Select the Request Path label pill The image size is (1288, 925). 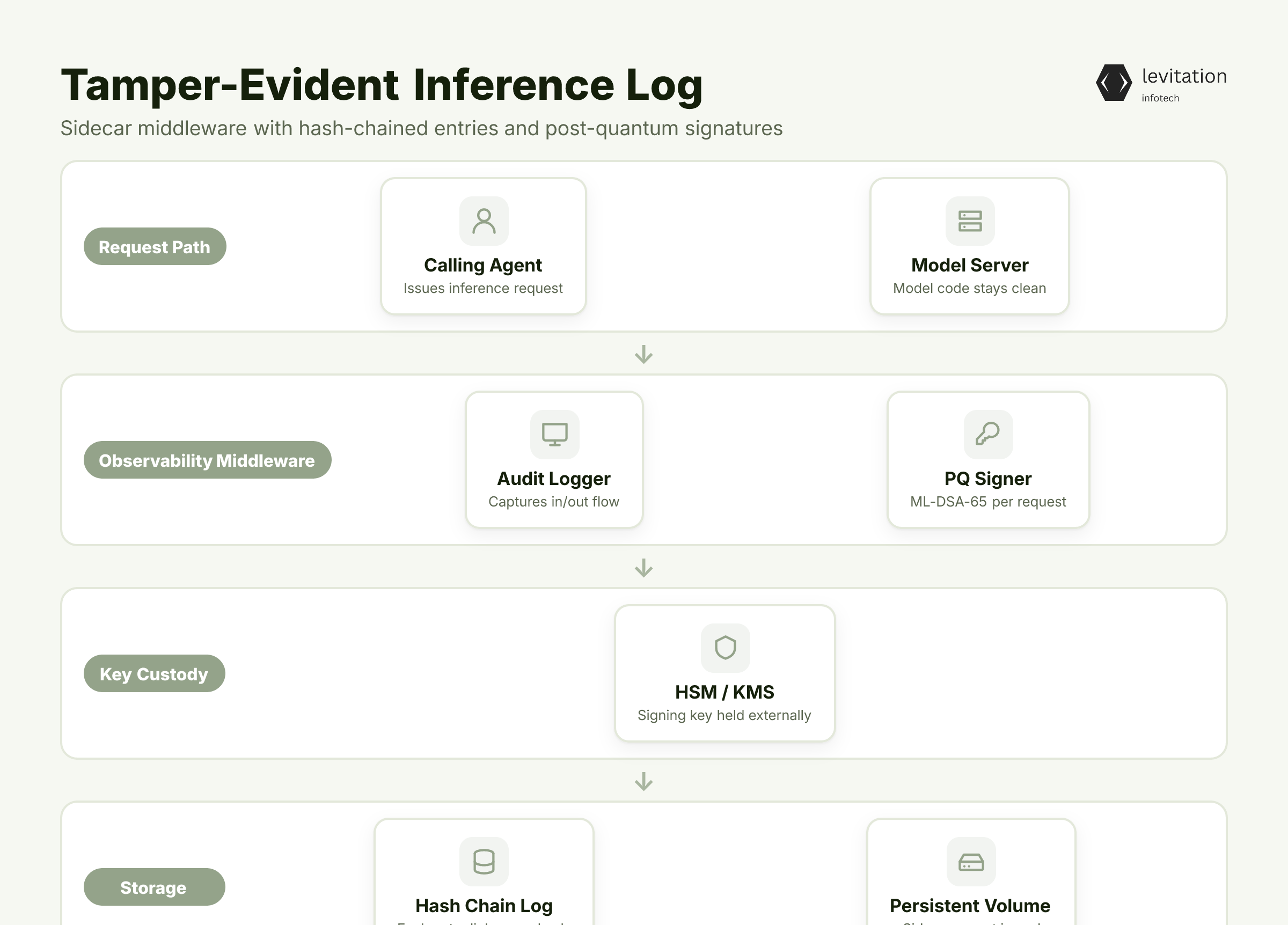click(x=155, y=246)
